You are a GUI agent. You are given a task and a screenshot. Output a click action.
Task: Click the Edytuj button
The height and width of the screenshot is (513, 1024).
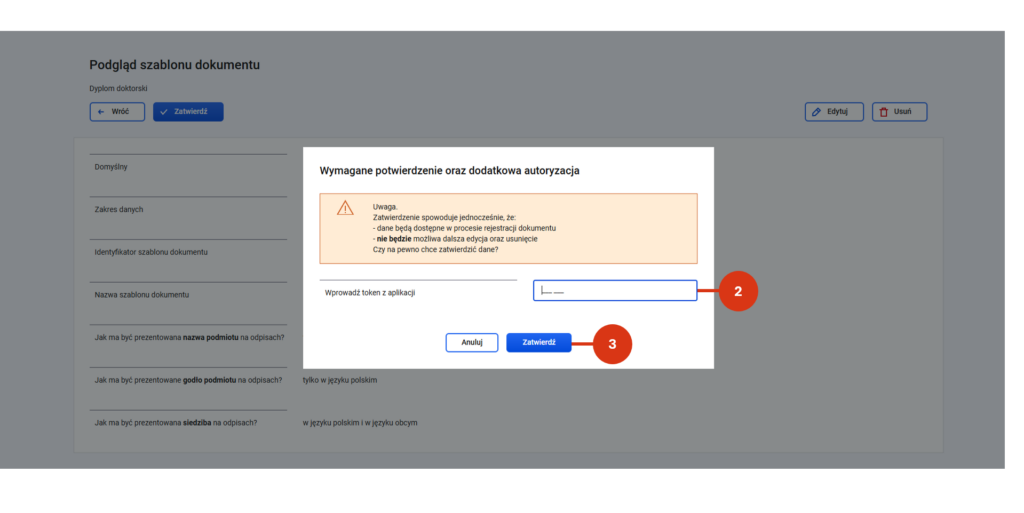click(834, 112)
